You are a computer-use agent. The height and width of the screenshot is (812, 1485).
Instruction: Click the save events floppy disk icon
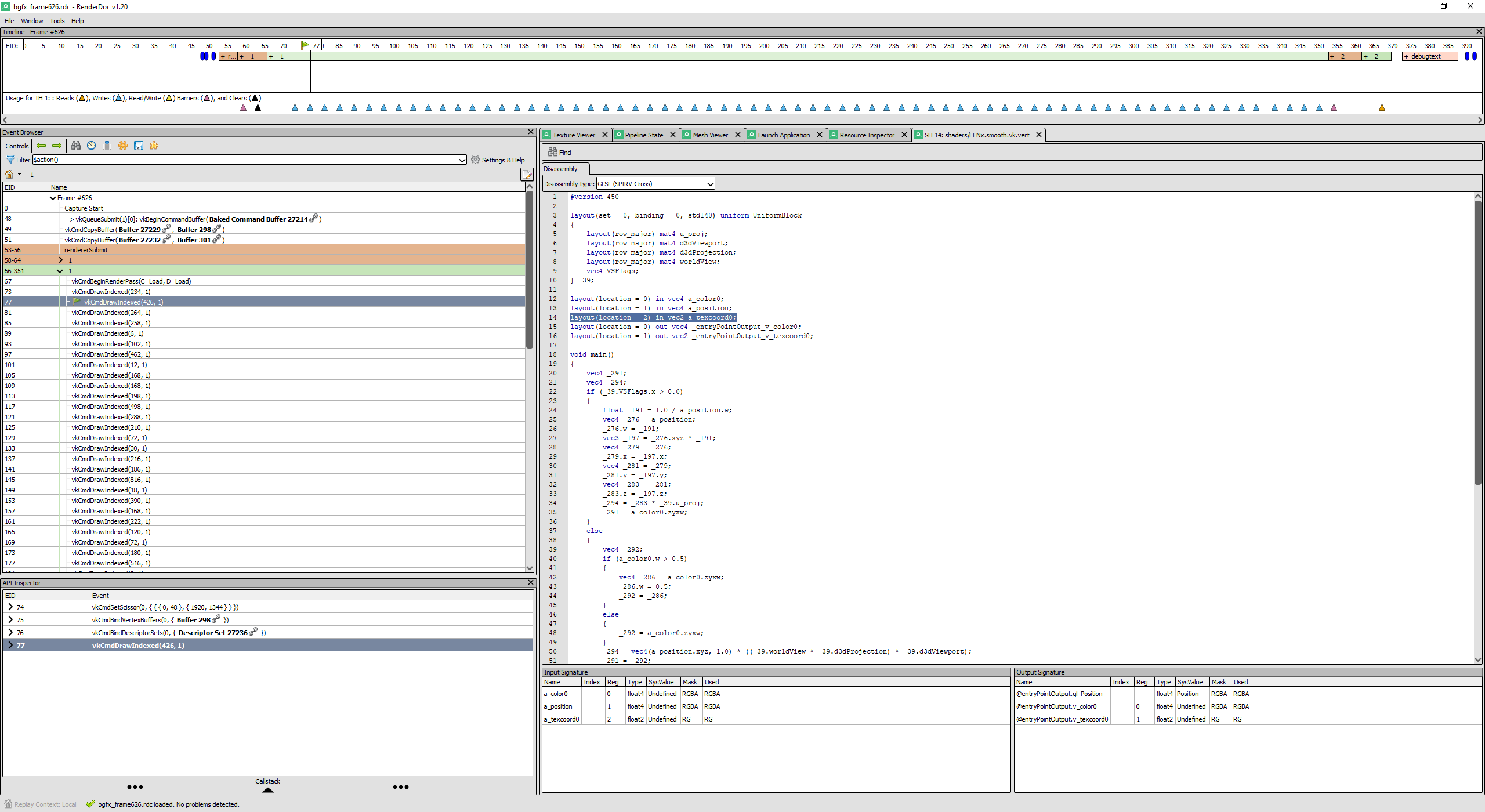coord(139,146)
